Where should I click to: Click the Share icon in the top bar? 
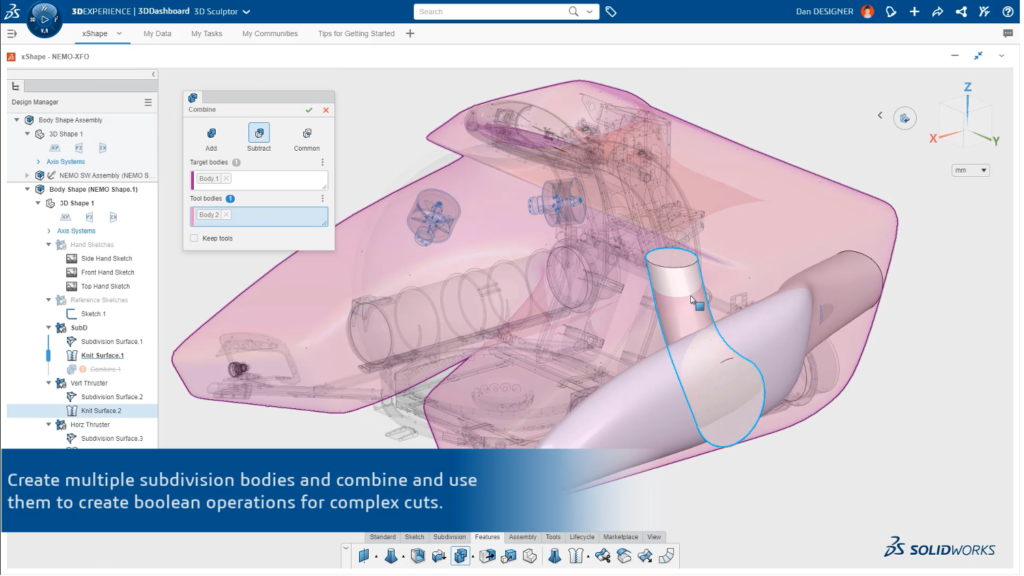tap(936, 11)
